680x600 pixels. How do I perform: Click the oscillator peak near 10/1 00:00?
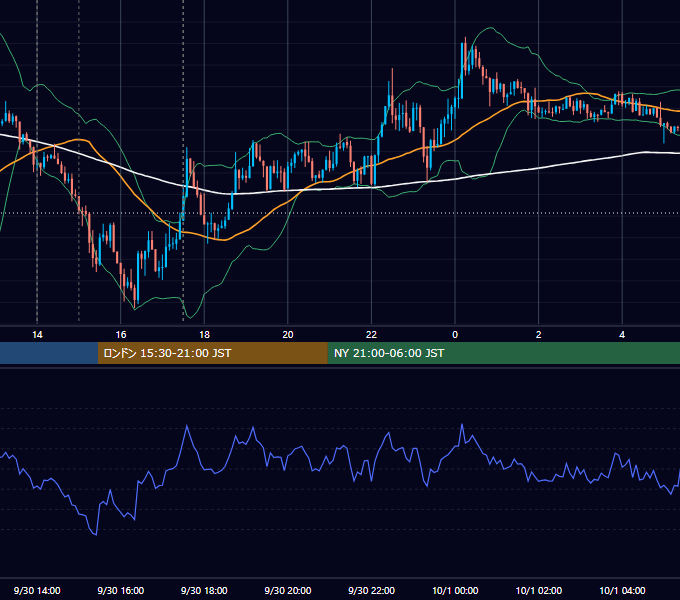462,424
